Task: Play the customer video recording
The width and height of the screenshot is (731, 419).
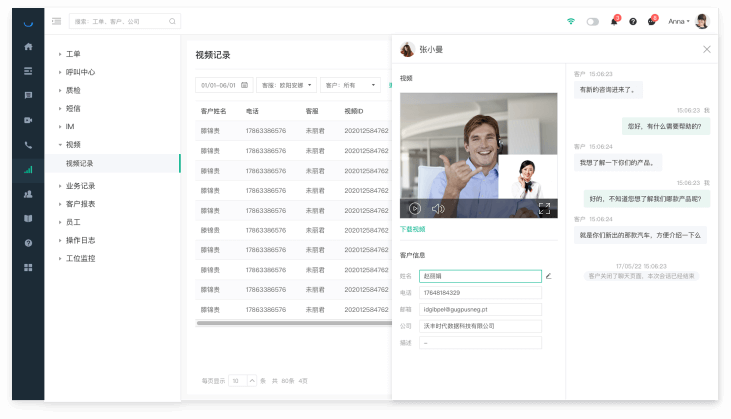Action: point(414,208)
